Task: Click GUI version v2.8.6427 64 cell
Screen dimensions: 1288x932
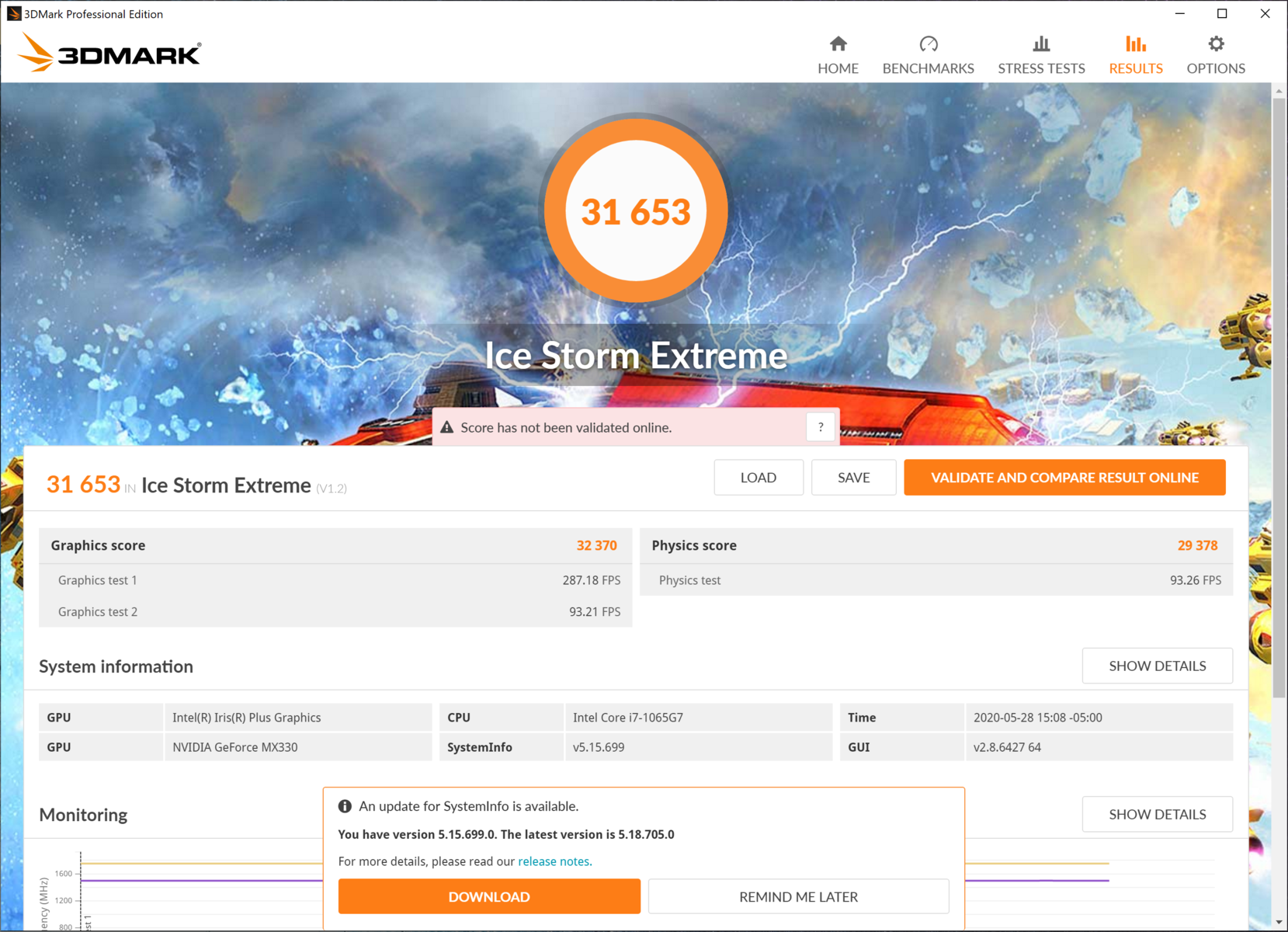Action: click(1099, 747)
